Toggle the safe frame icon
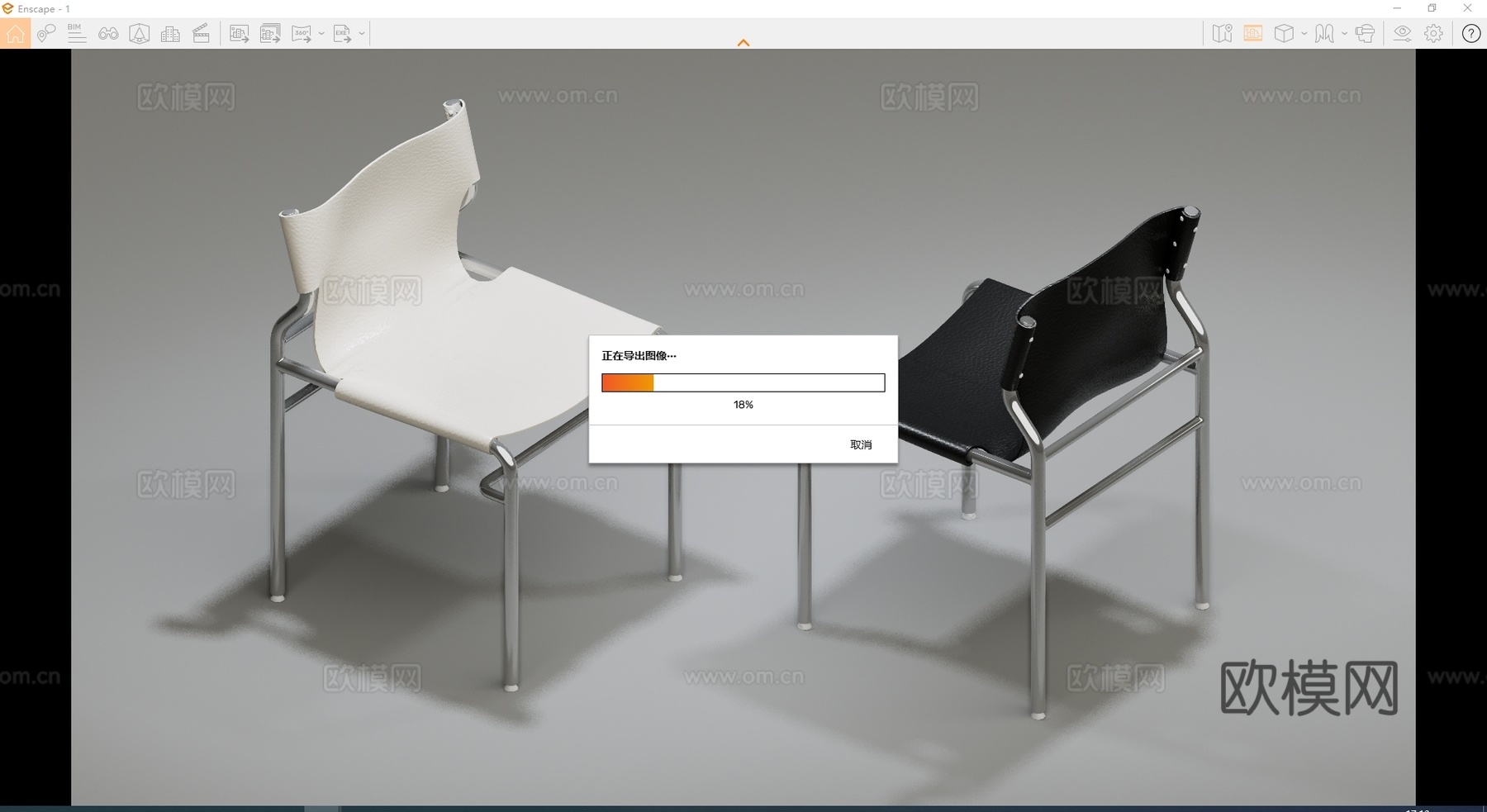Viewport: 1487px width, 812px height. 140,34
